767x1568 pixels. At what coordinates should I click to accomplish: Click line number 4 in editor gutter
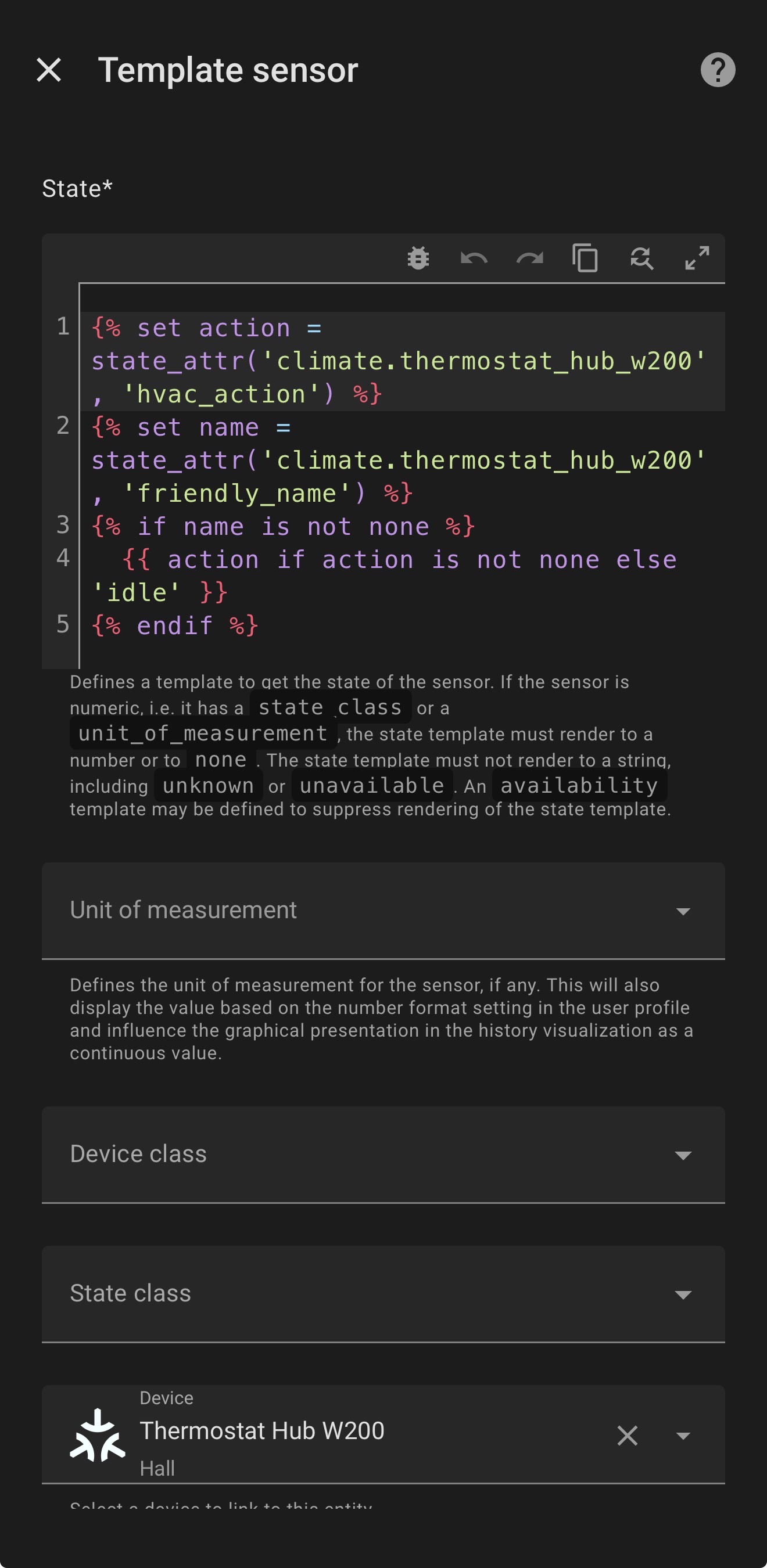(x=63, y=558)
